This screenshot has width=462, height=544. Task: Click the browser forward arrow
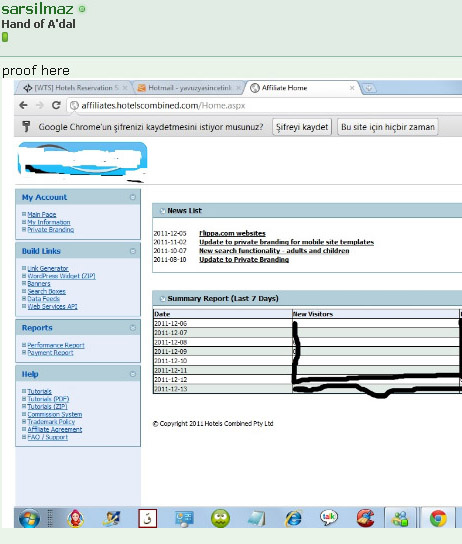40,105
